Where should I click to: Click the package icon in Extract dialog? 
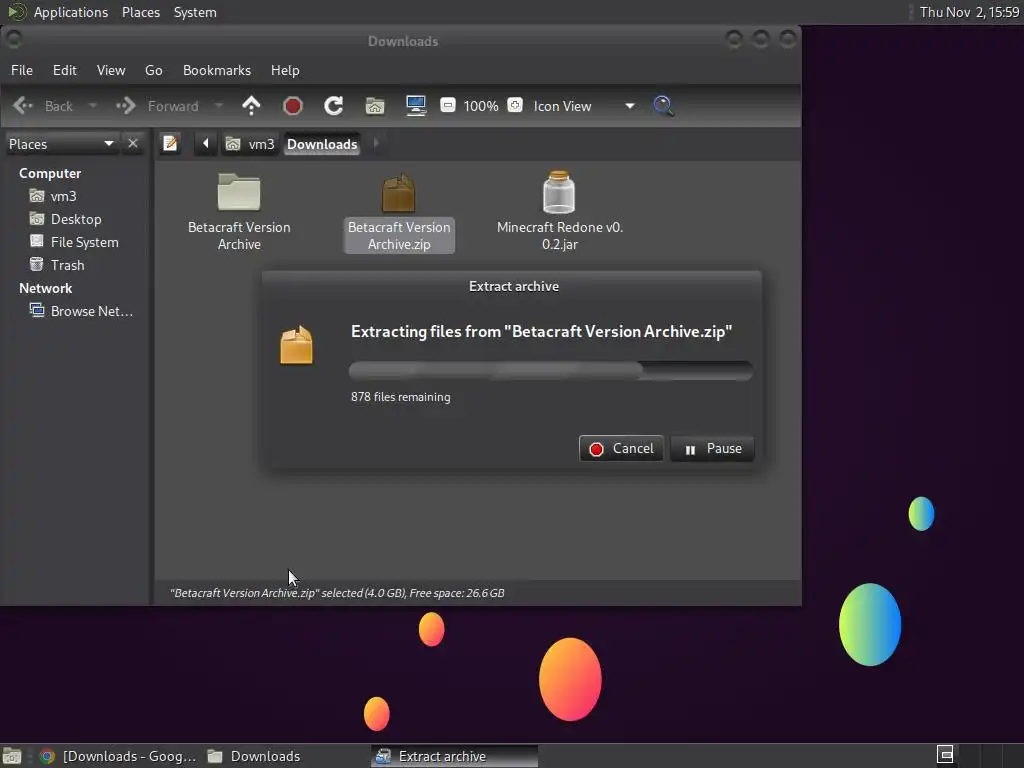click(x=296, y=345)
